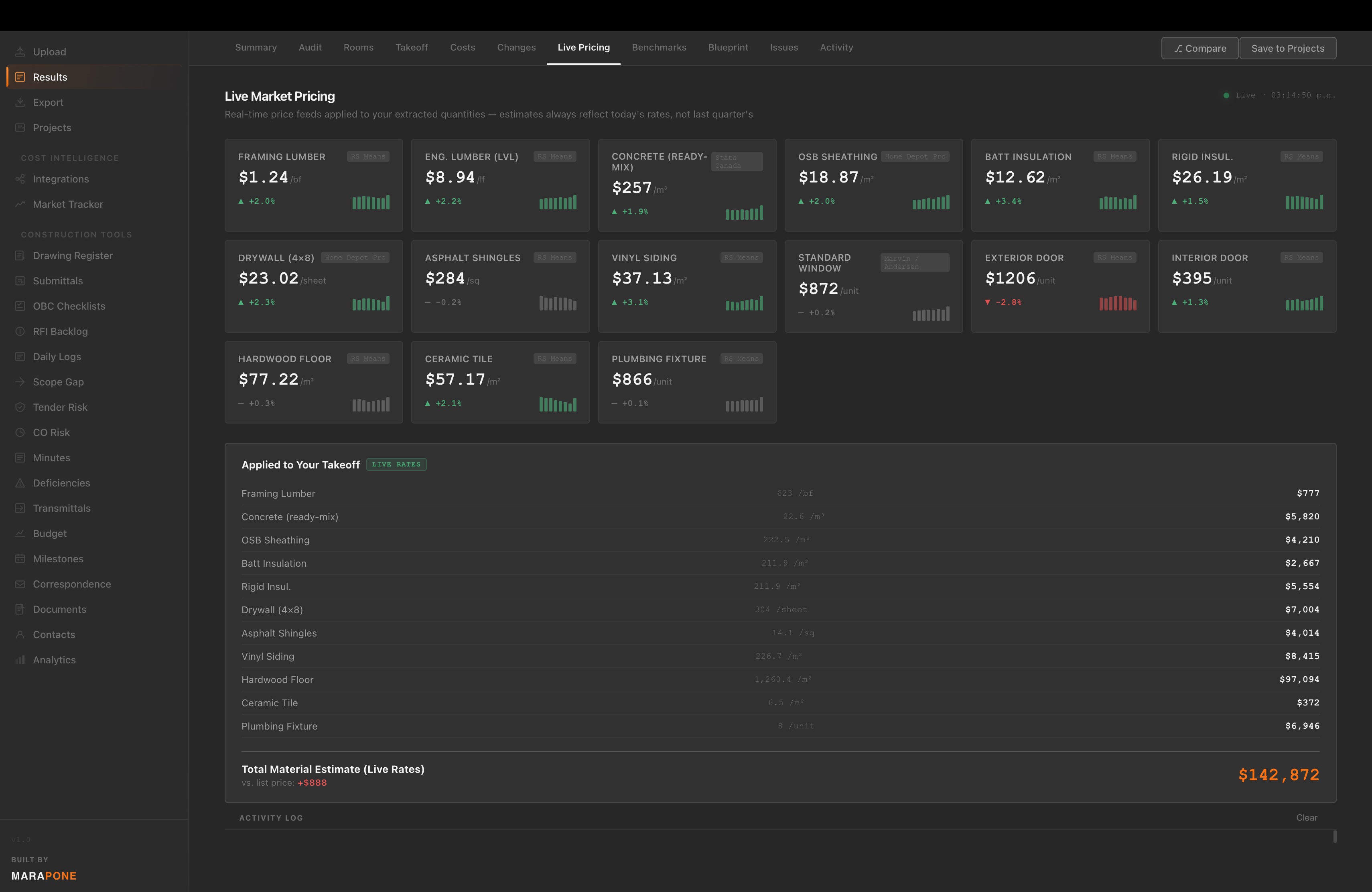Select the Takeoff tab
Screen dimensions: 1372x892
point(412,48)
